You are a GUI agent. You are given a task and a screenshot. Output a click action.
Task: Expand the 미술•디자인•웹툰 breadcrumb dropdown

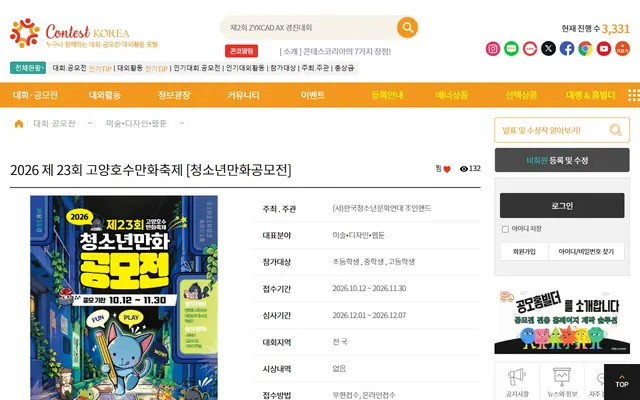click(182, 123)
